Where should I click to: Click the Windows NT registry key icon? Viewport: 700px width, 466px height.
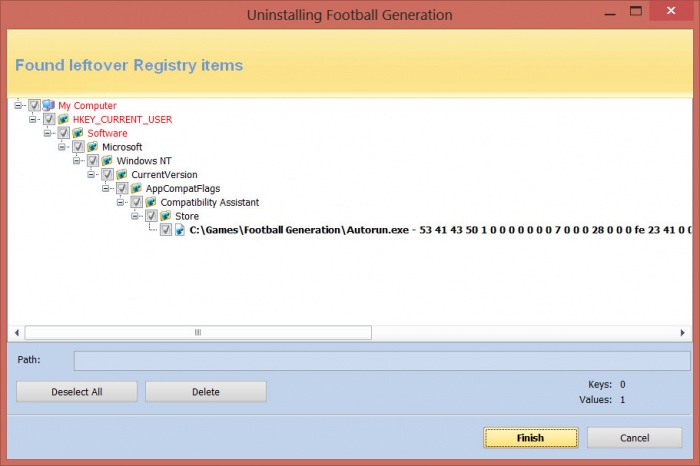pos(107,161)
